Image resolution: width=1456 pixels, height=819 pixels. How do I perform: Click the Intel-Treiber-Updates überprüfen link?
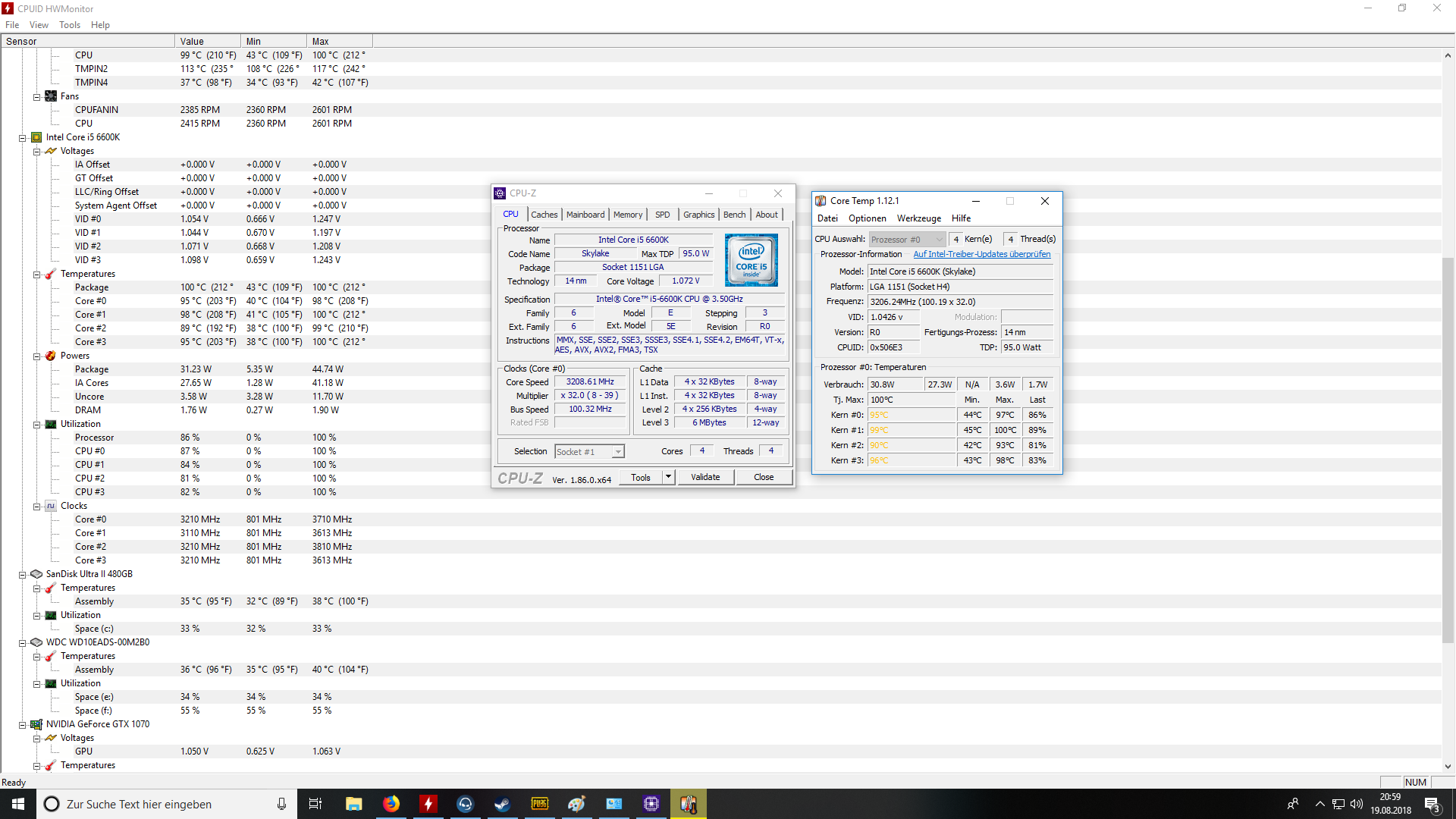click(x=981, y=254)
